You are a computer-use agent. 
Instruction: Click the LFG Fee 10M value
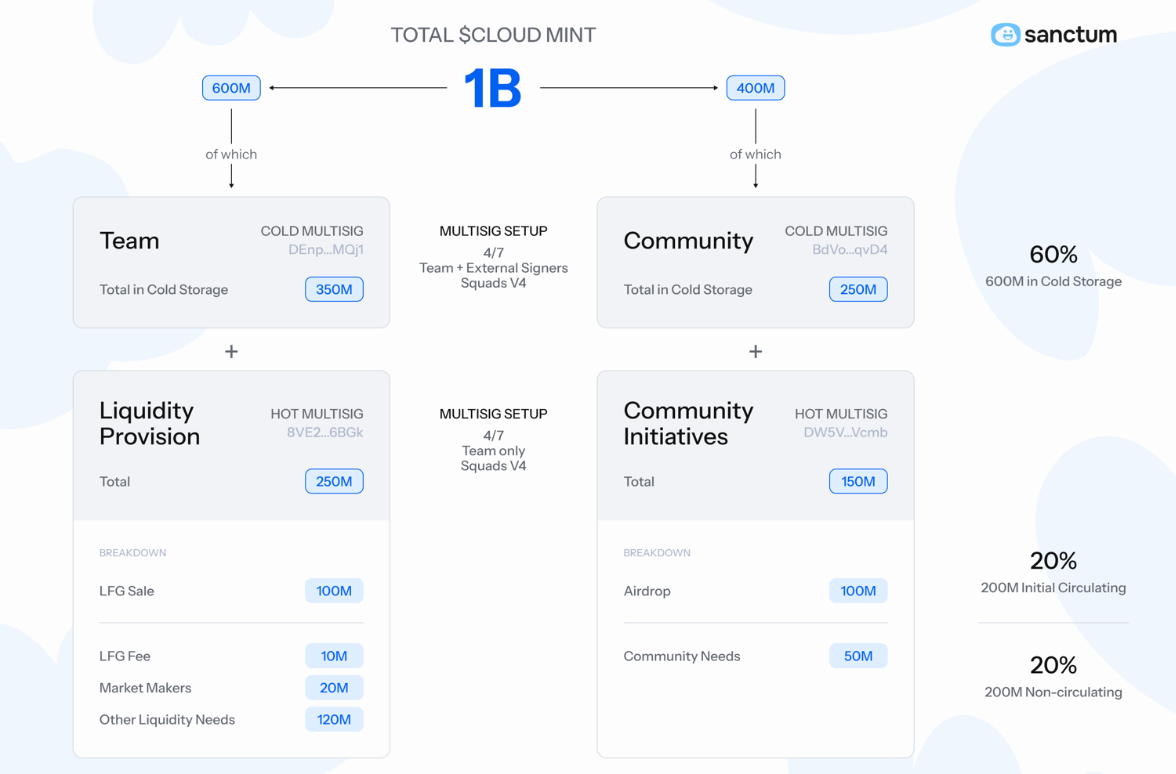334,656
